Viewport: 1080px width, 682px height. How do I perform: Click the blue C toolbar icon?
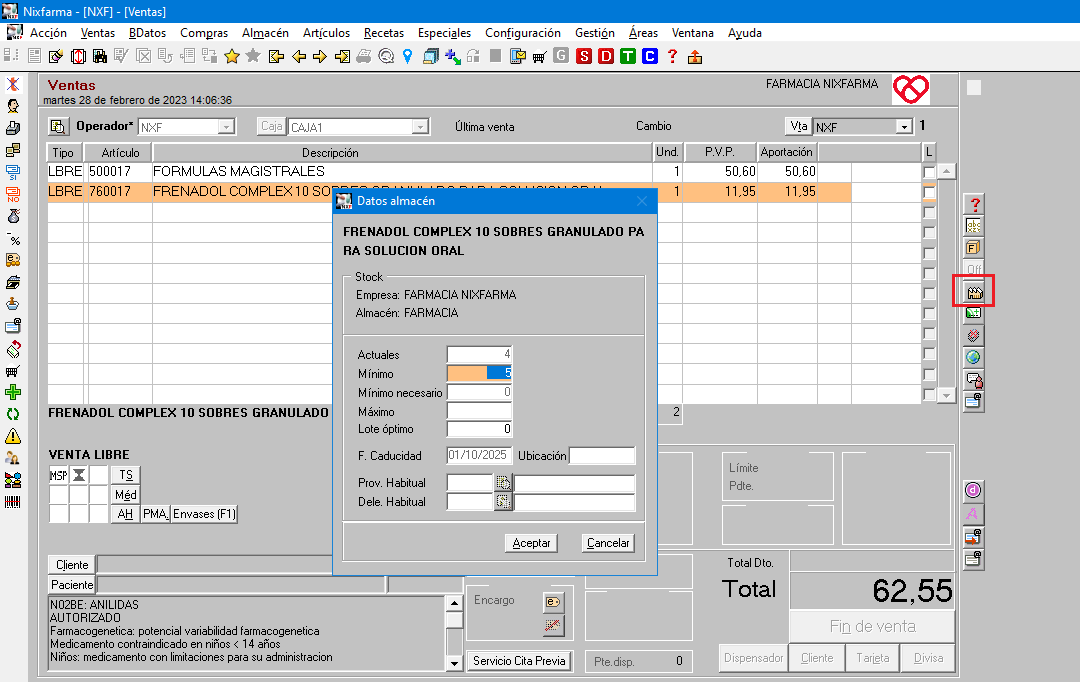point(650,56)
